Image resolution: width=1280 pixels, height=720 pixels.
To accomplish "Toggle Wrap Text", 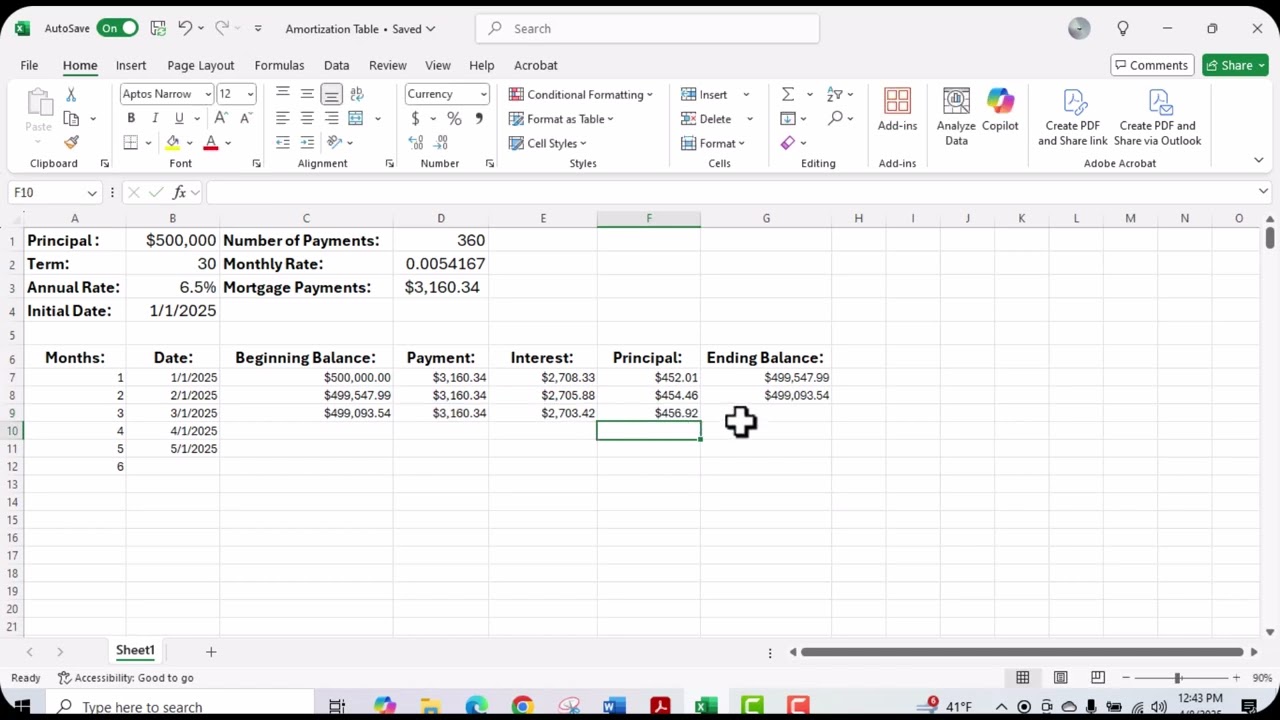I will (357, 94).
